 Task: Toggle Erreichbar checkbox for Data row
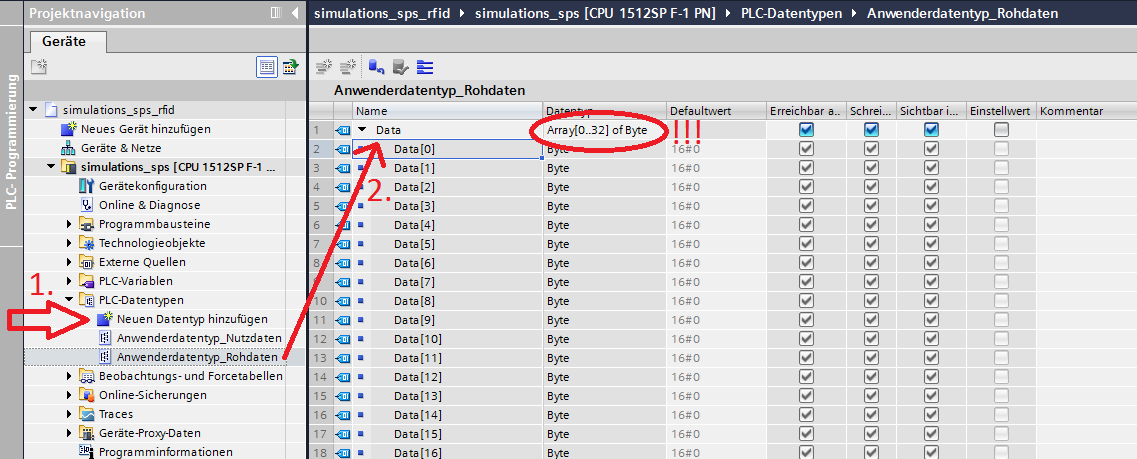point(806,130)
